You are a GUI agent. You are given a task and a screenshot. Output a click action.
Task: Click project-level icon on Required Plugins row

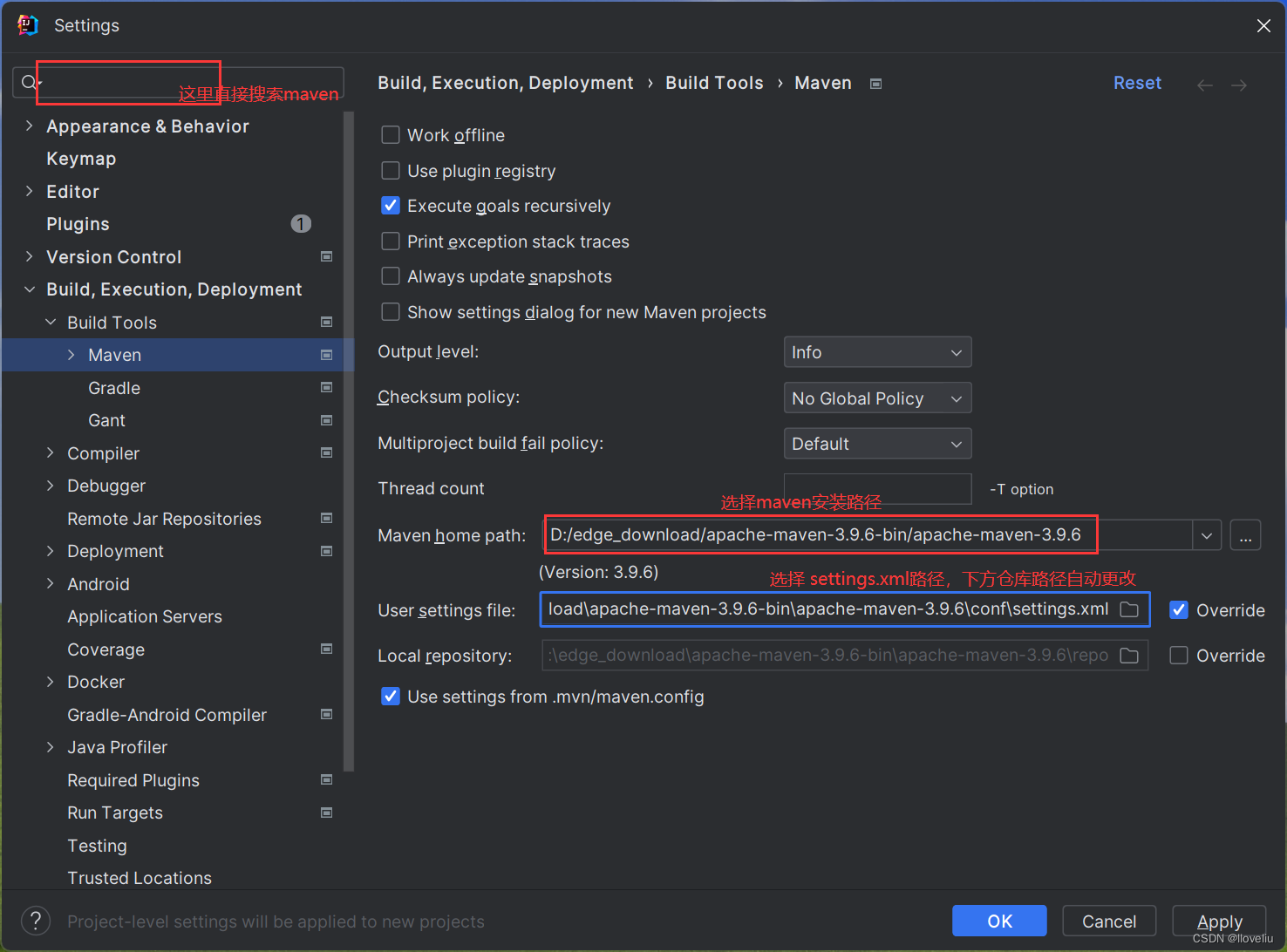click(x=327, y=779)
